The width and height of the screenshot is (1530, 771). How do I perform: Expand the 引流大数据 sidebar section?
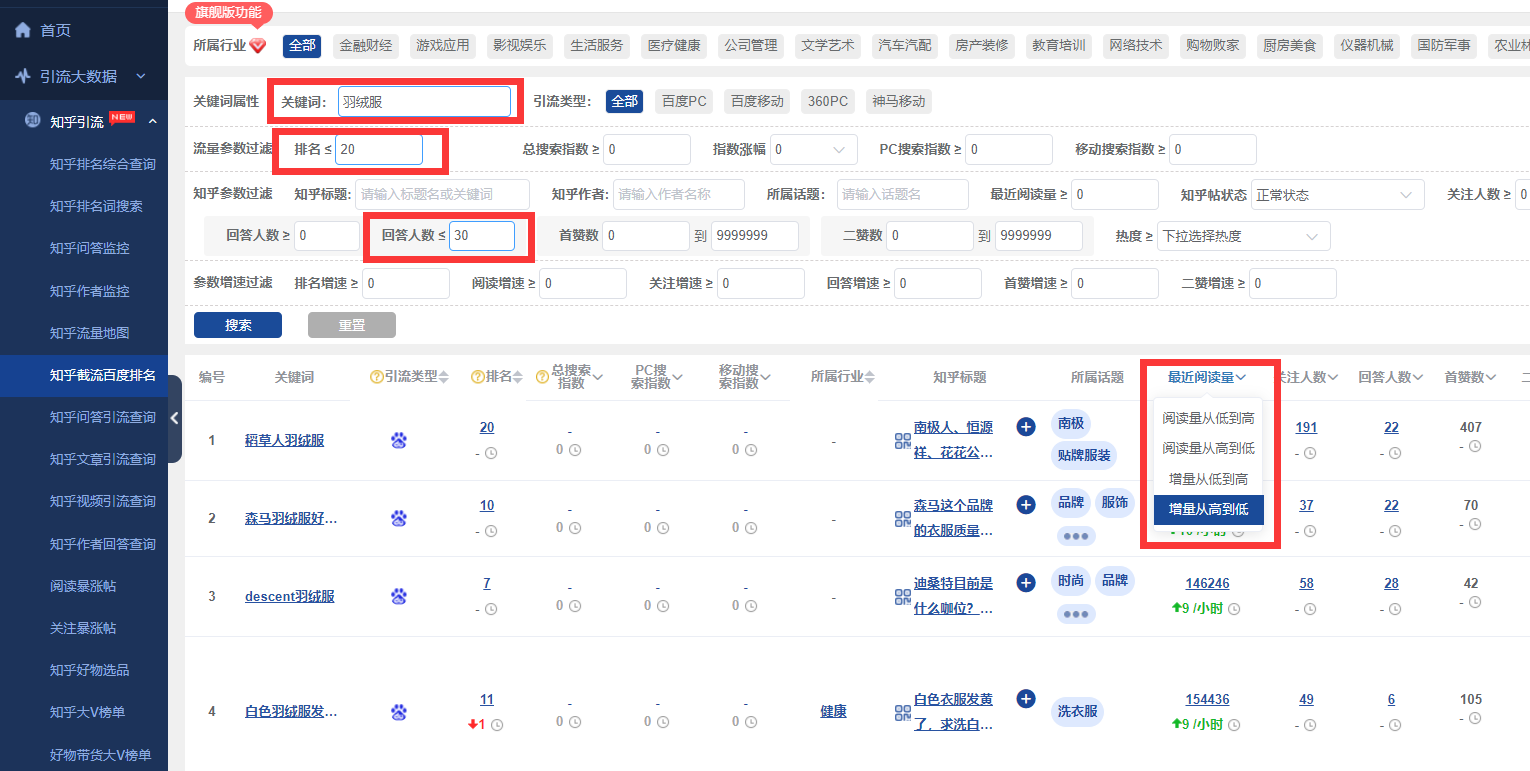141,76
